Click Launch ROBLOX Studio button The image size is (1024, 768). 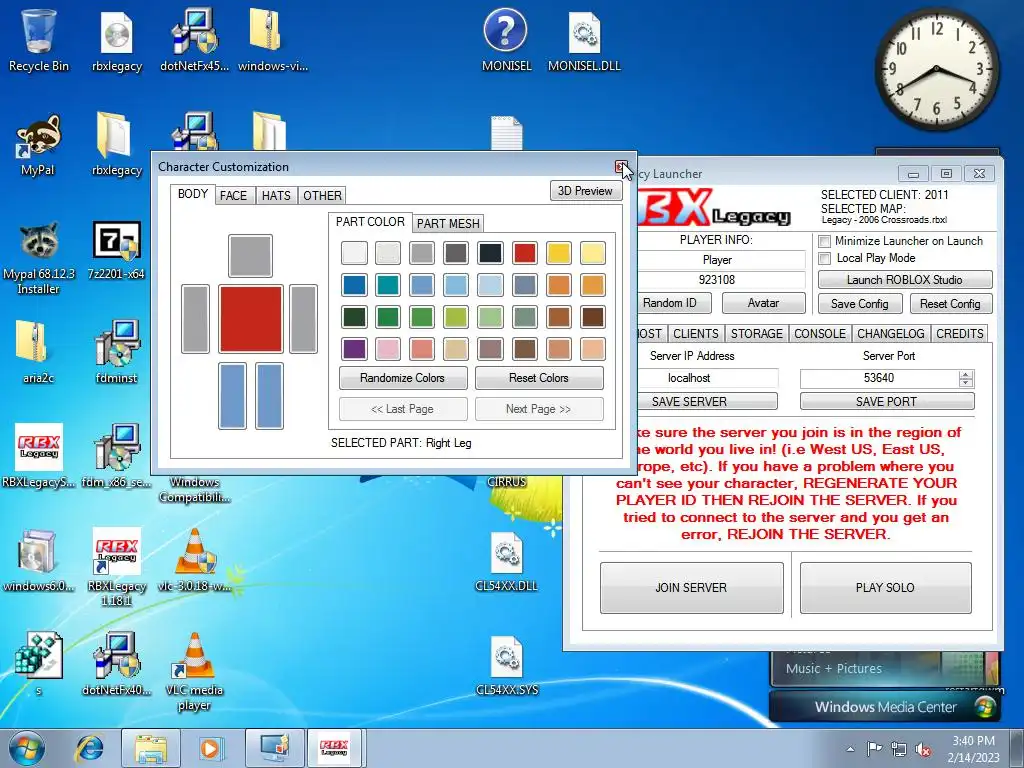pyautogui.click(x=904, y=280)
